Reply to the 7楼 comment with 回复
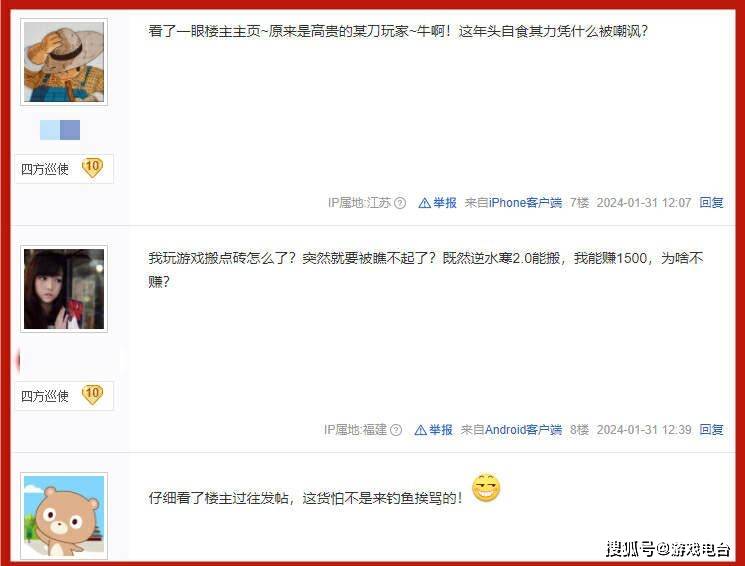 [711, 203]
